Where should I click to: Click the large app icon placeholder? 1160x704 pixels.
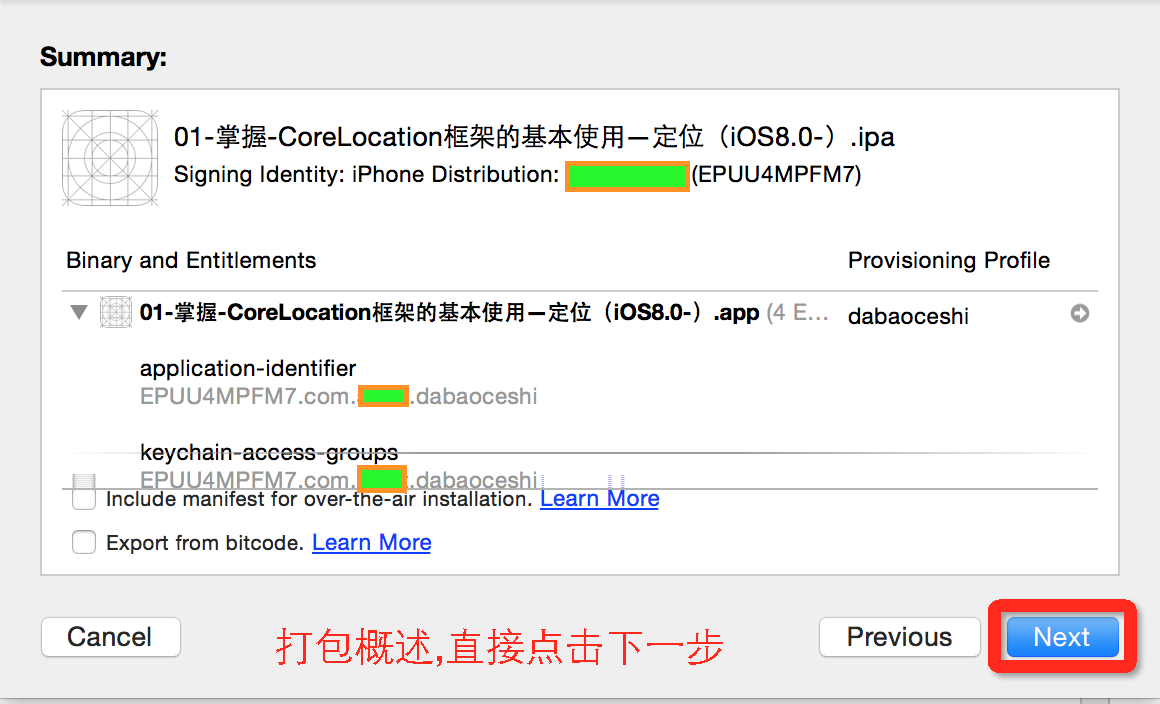(109, 158)
